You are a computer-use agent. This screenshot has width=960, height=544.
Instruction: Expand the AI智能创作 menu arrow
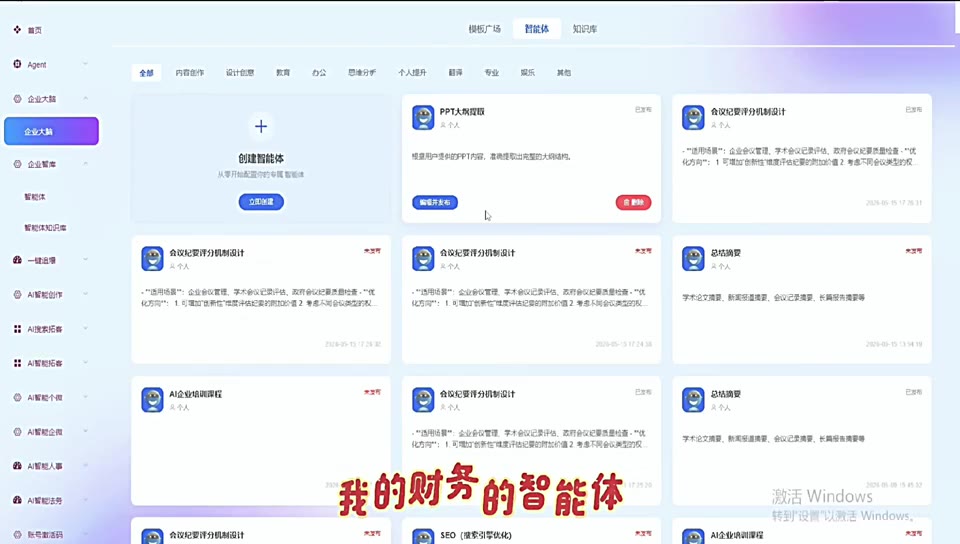pos(85,294)
